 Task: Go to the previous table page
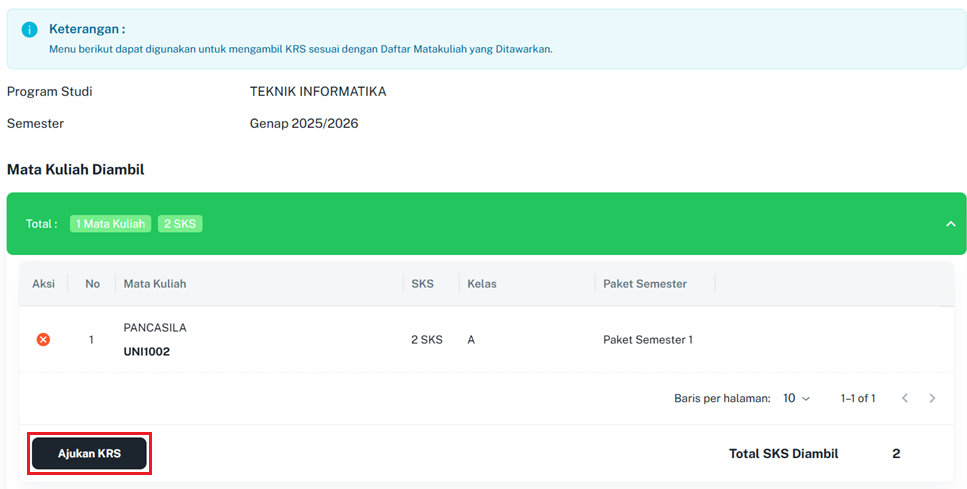tap(905, 398)
